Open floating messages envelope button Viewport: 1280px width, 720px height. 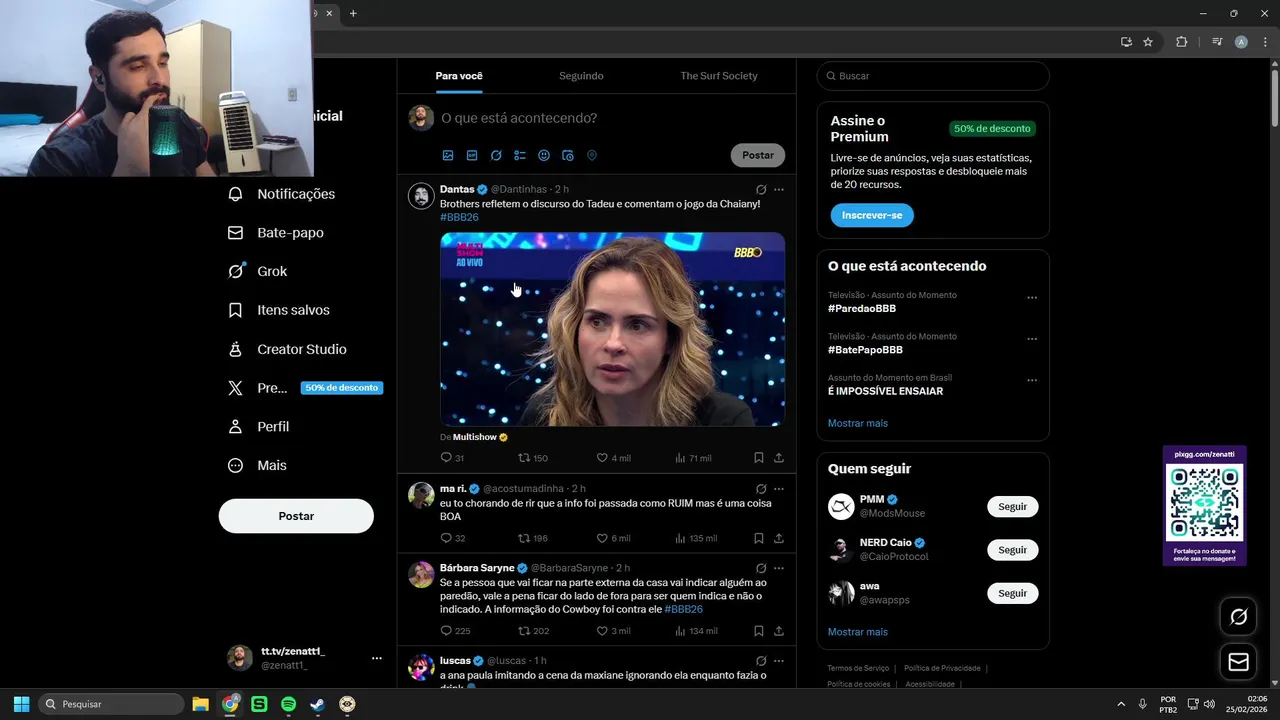coord(1239,662)
